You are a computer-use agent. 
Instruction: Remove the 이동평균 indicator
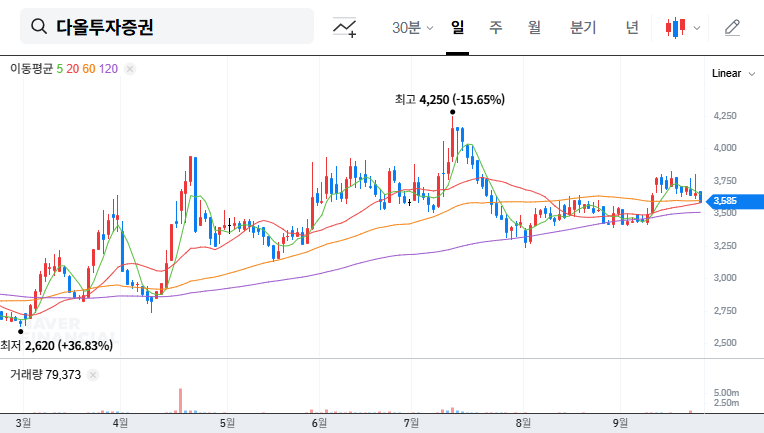pos(130,69)
